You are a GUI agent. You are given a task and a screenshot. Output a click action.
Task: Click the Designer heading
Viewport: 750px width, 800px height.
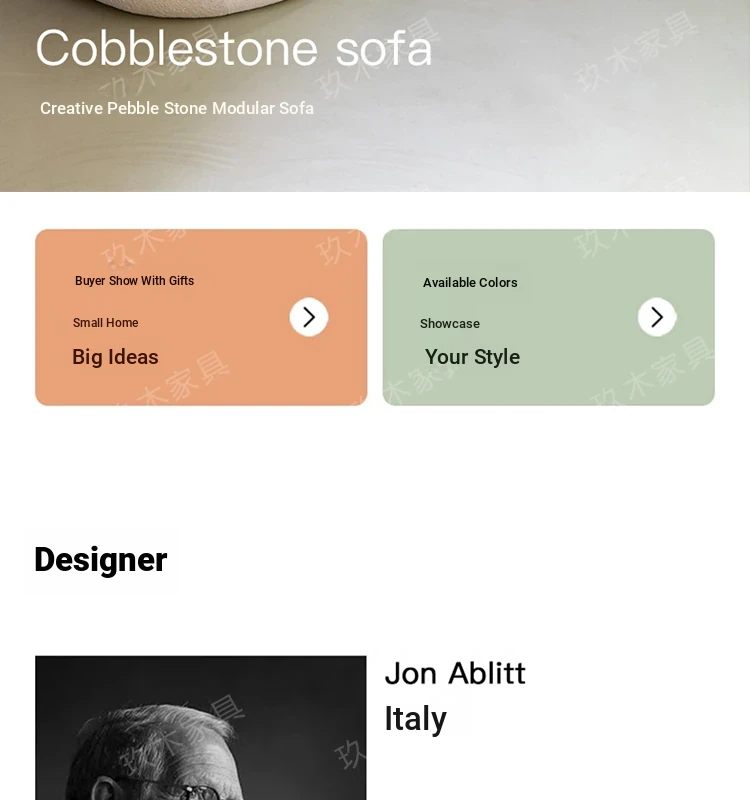tap(101, 560)
